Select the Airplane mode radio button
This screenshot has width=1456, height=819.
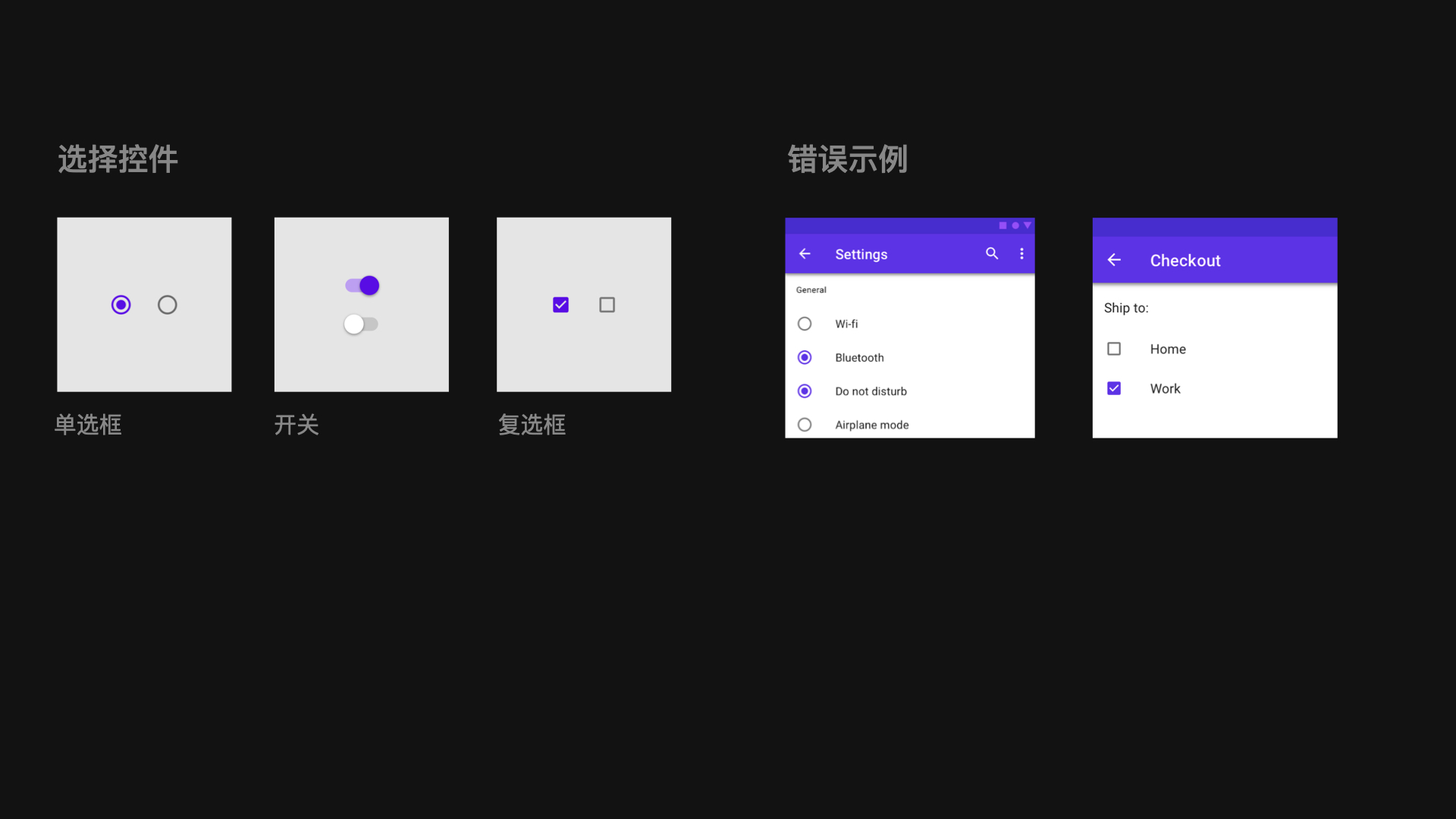(x=805, y=425)
